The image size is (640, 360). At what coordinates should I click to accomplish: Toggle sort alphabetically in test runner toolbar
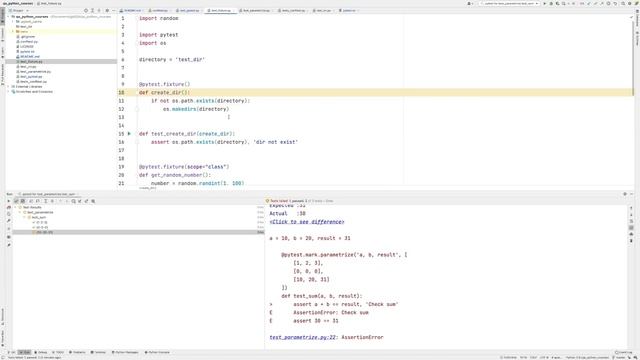point(31,201)
